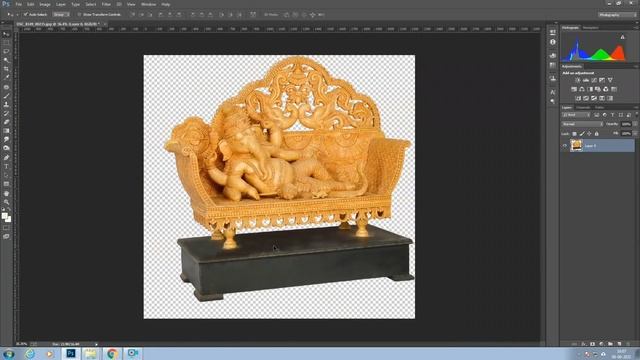This screenshot has height=360, width=640.
Task: Click the foreground color swatch
Action: point(4,216)
